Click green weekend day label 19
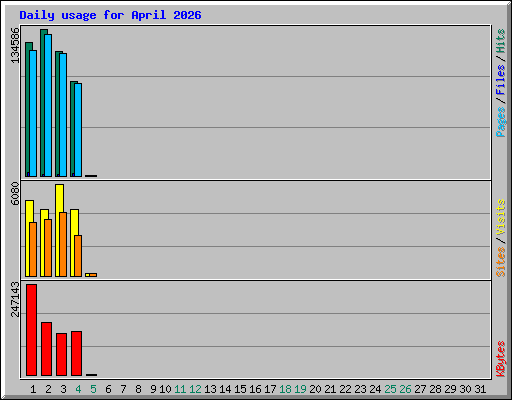Viewport: 512px width, 400px height. pos(300,389)
